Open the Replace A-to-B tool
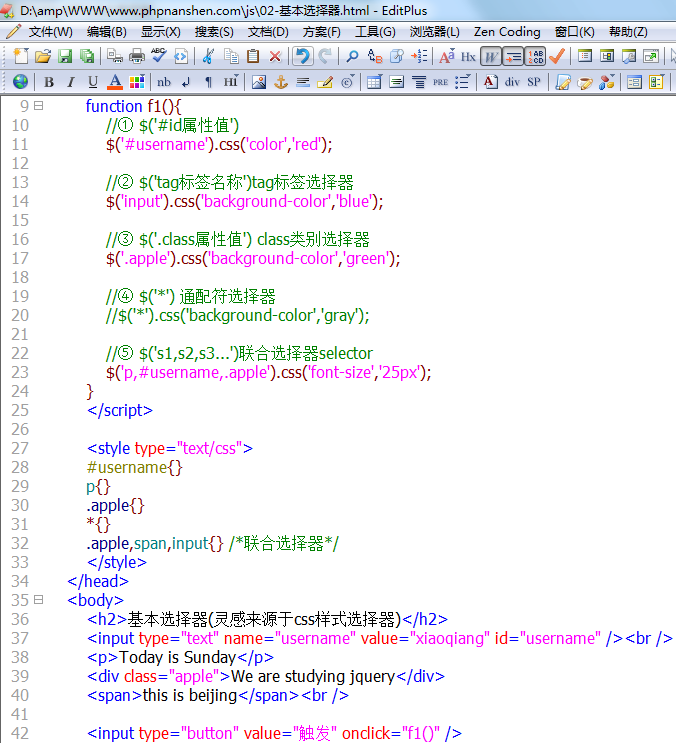The height and width of the screenshot is (743, 676). click(x=375, y=56)
